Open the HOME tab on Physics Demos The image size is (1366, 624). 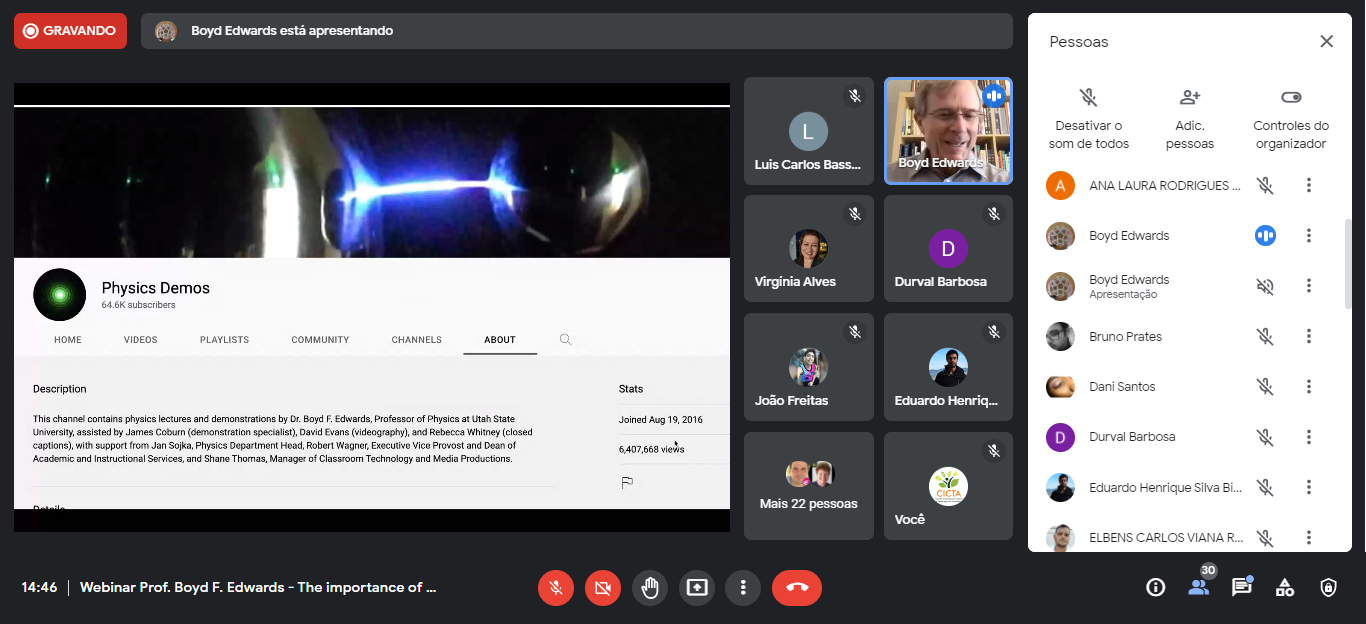(x=68, y=340)
